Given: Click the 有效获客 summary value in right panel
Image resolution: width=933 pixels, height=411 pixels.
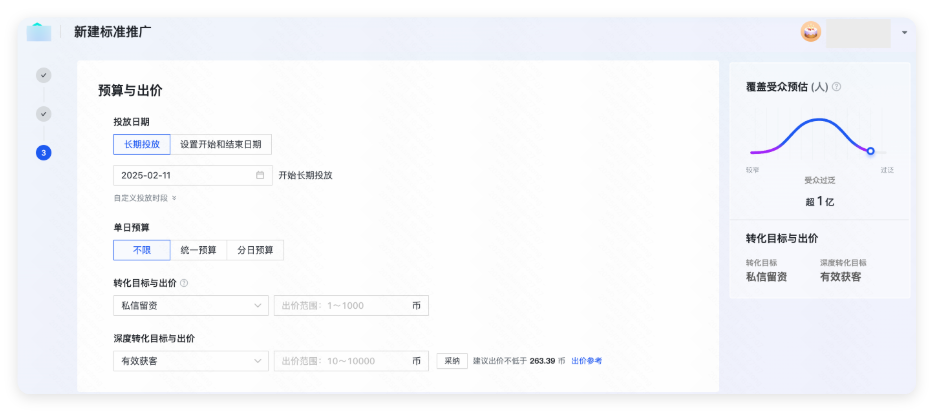Looking at the screenshot, I should tap(841, 277).
